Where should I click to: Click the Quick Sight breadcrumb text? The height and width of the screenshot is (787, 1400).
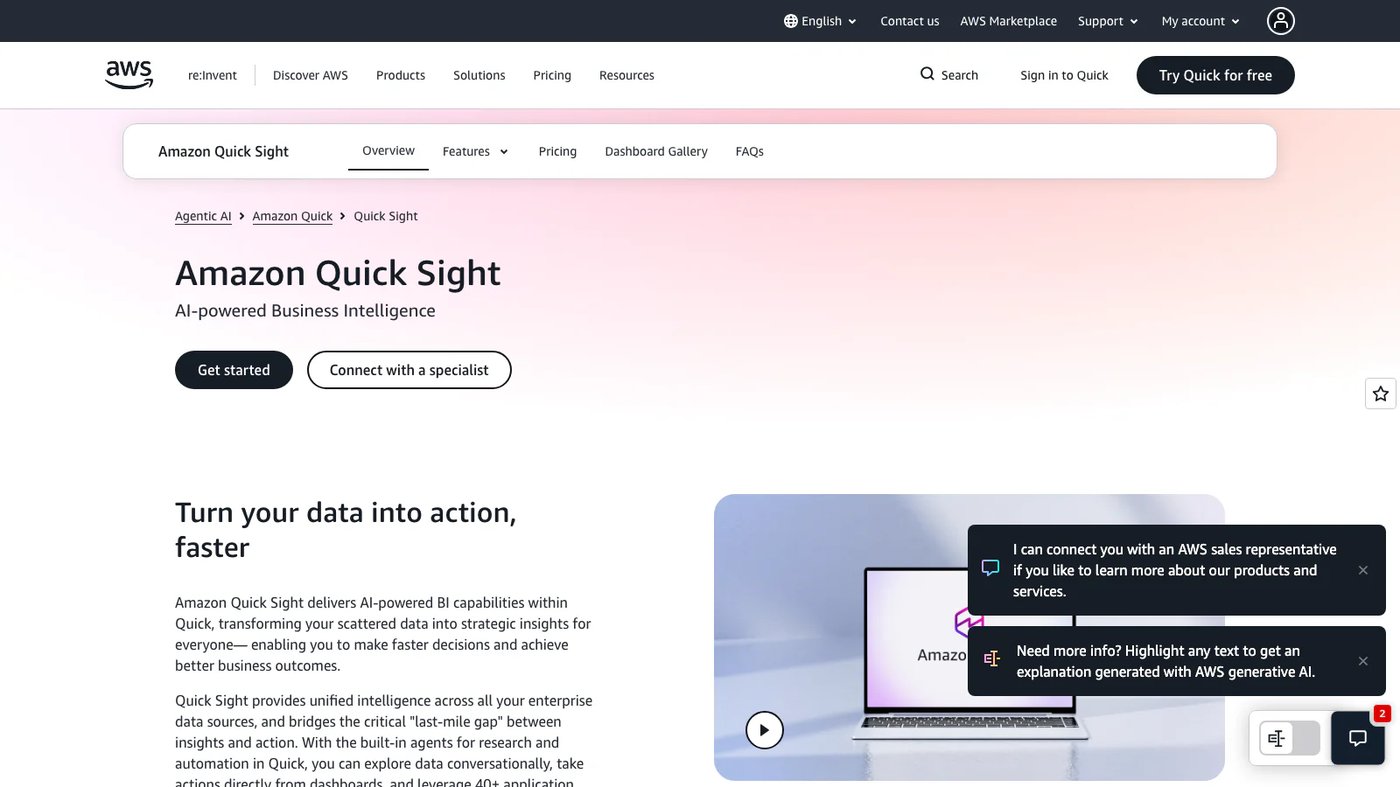[386, 216]
